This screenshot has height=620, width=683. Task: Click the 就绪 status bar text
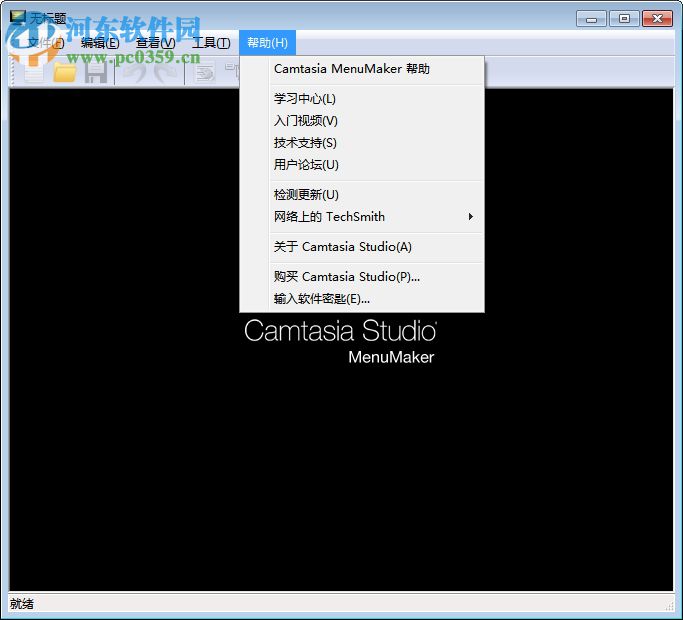coord(22,604)
